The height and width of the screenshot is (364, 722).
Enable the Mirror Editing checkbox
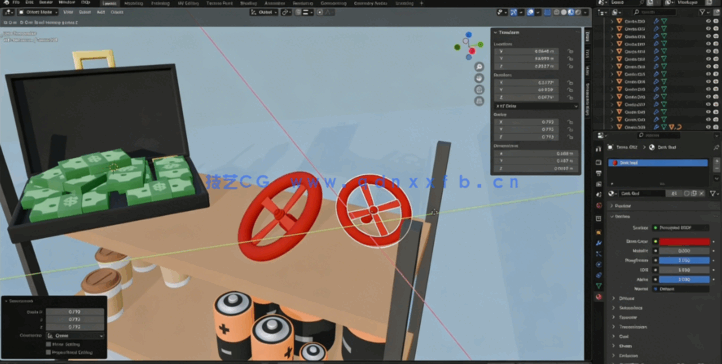click(x=48, y=344)
